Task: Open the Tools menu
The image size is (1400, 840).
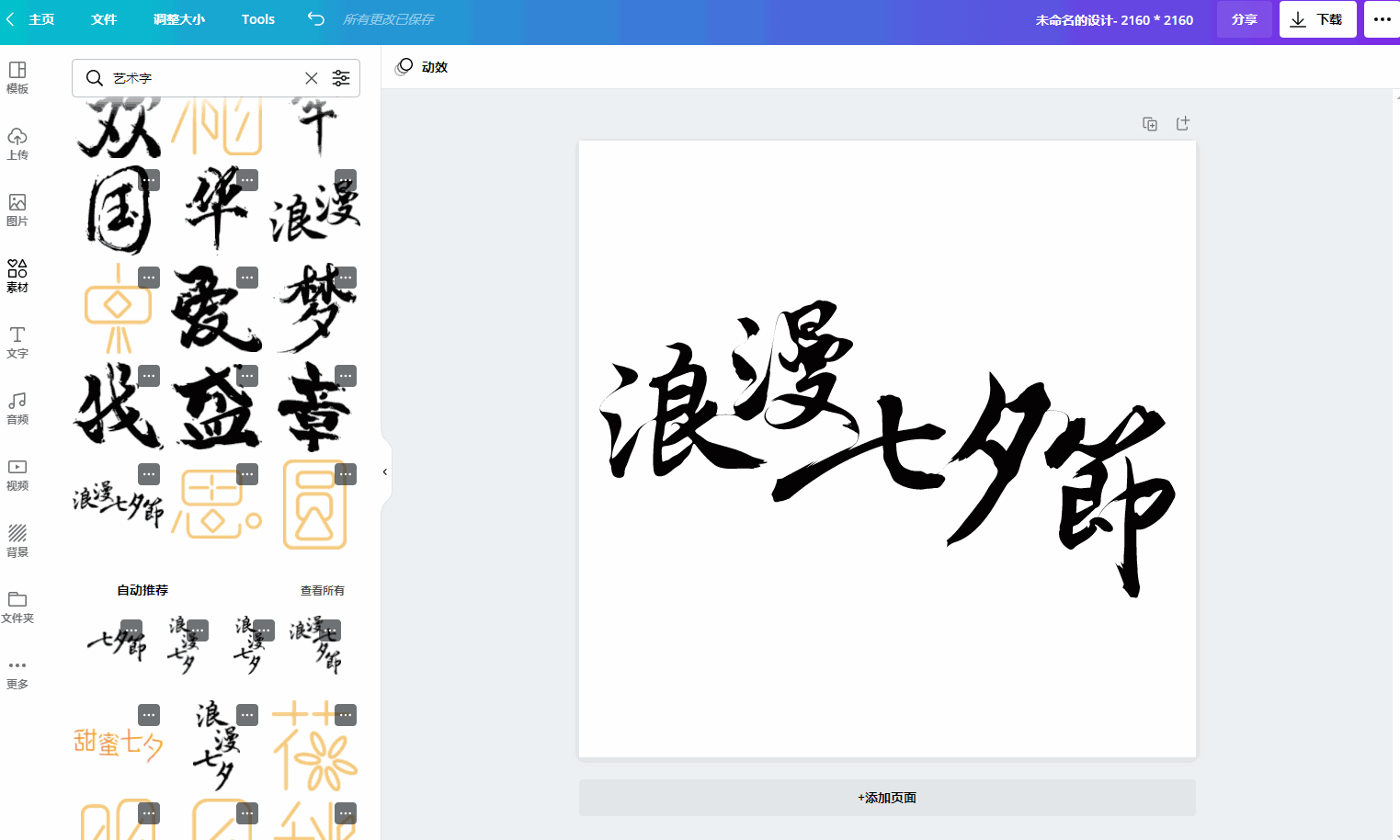Action: [x=257, y=18]
